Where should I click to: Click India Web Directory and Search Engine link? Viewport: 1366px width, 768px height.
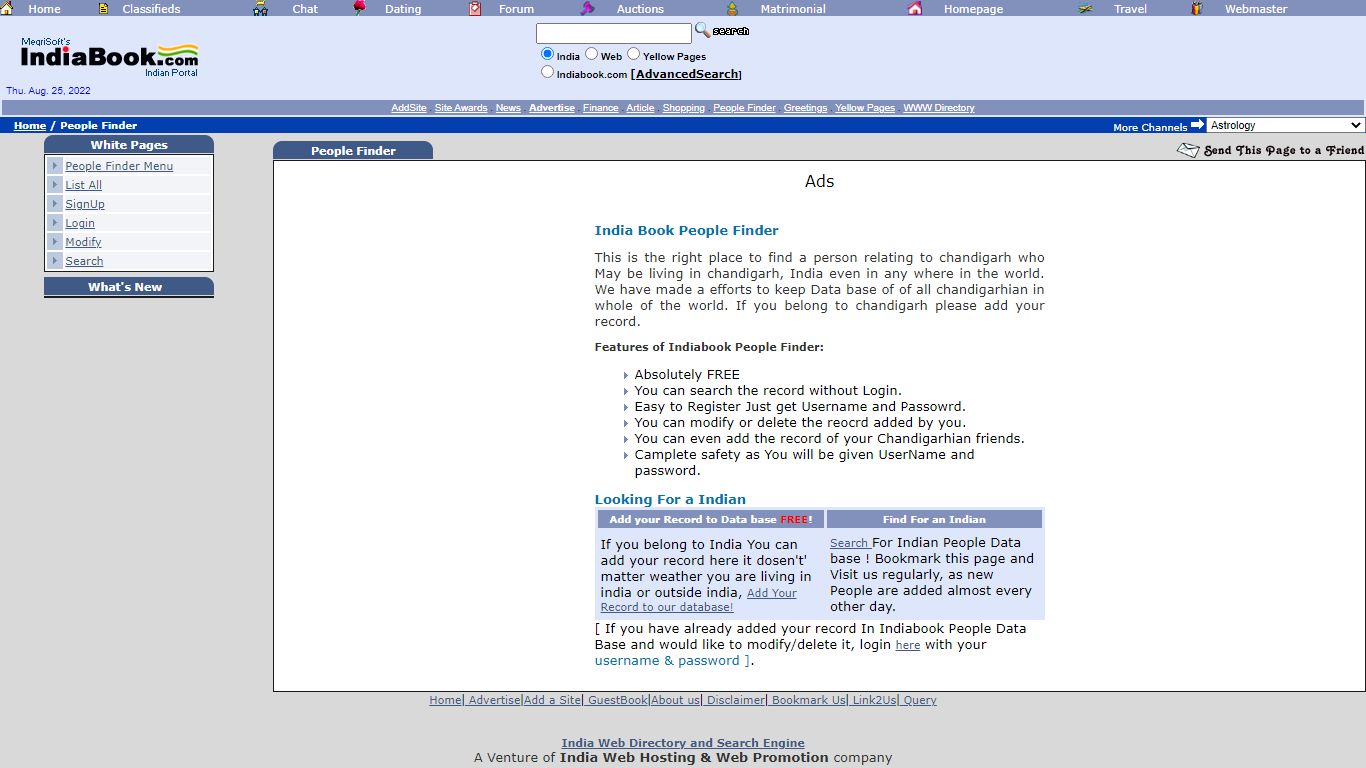click(x=683, y=743)
